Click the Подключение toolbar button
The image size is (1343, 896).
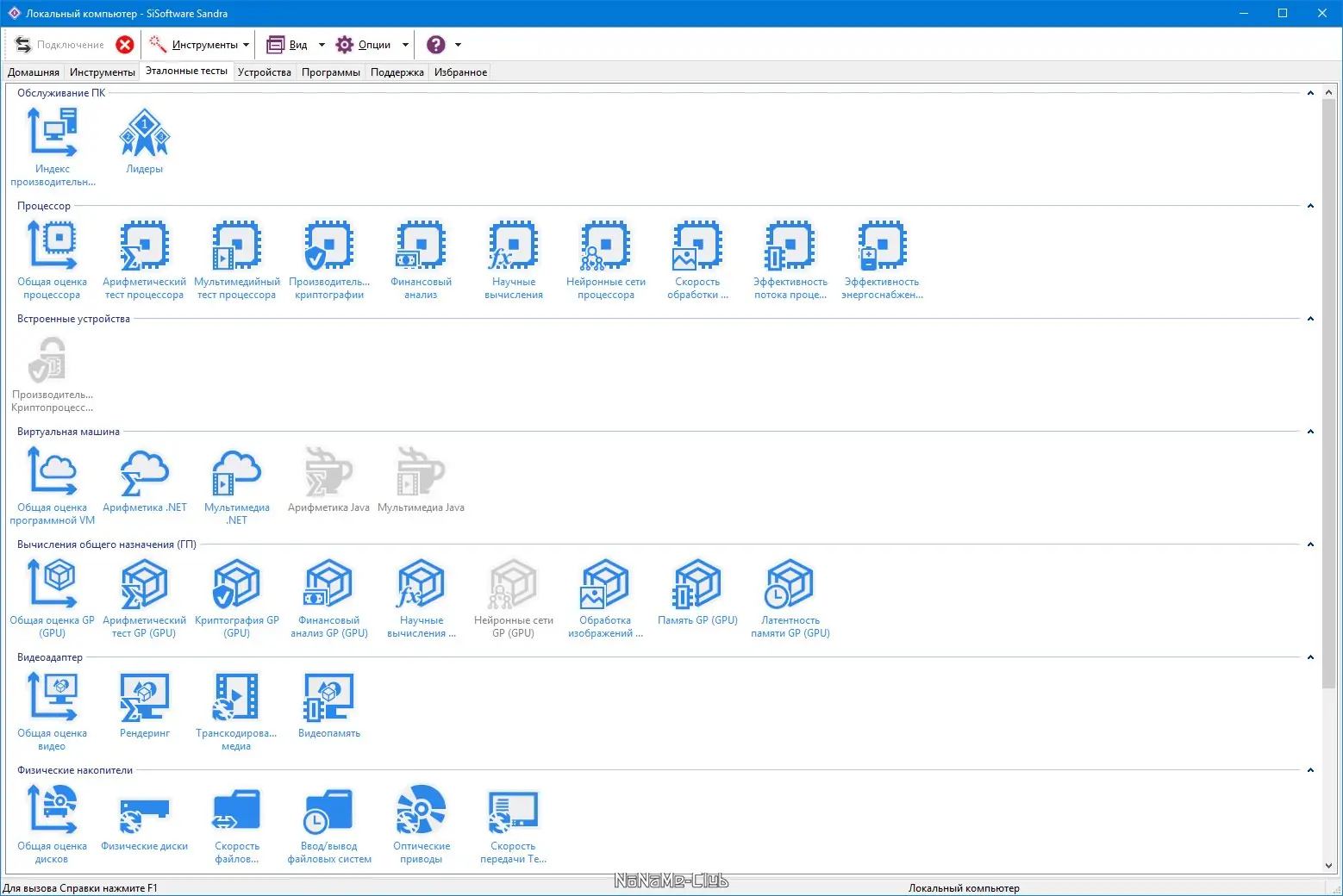(x=59, y=45)
